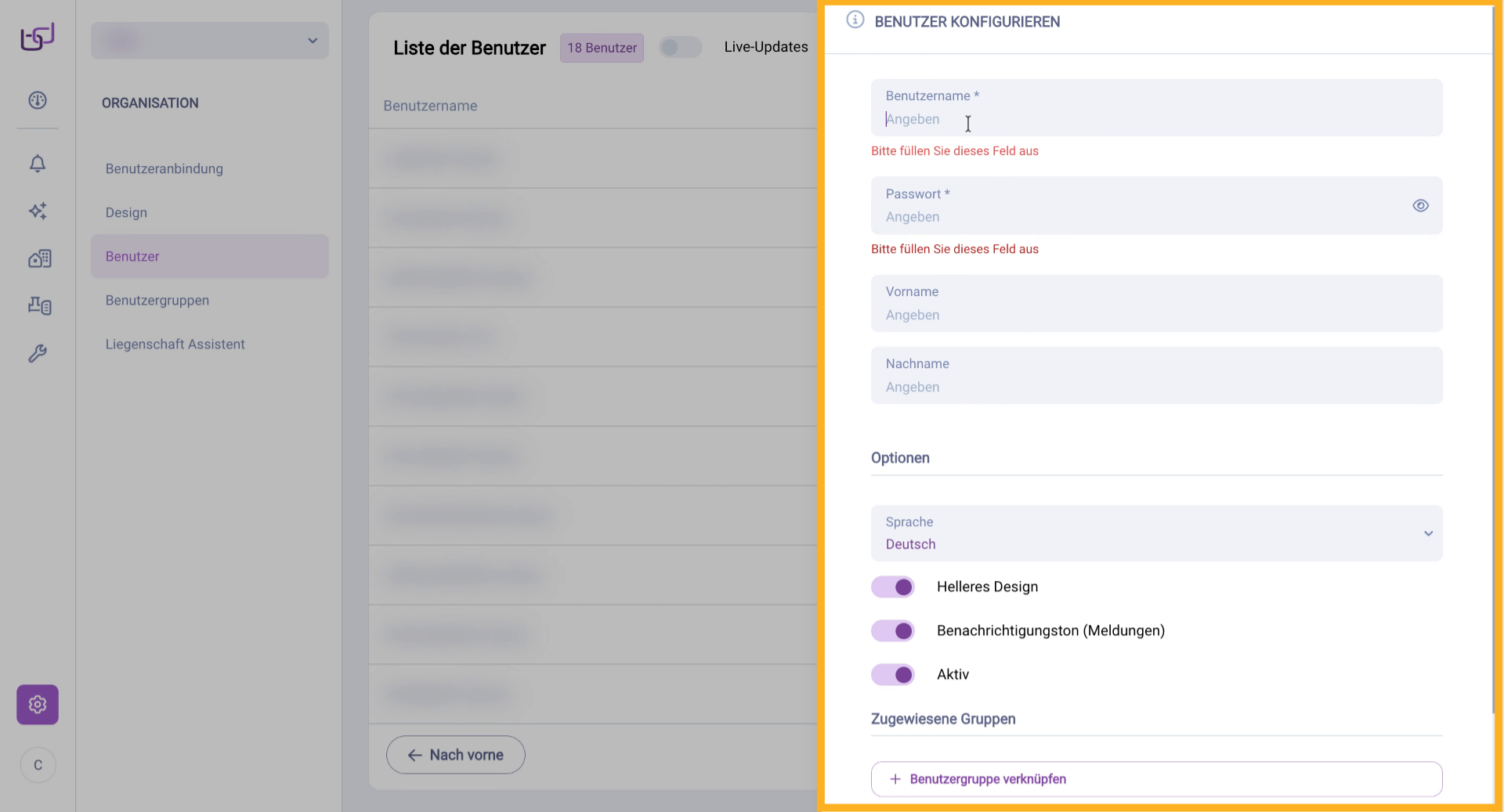Disable the Helleres Design toggle
1504x812 pixels.
pyautogui.click(x=893, y=587)
